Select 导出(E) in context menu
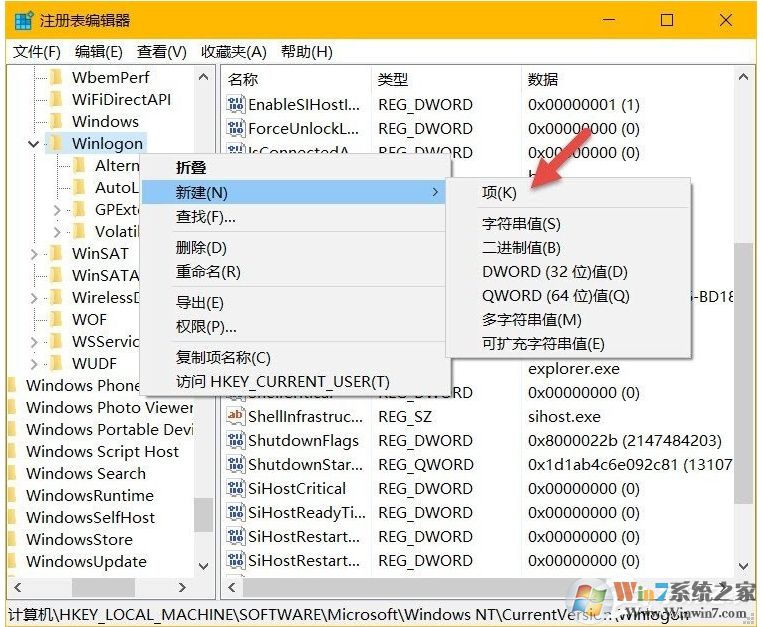The width and height of the screenshot is (763, 627). pos(200,303)
